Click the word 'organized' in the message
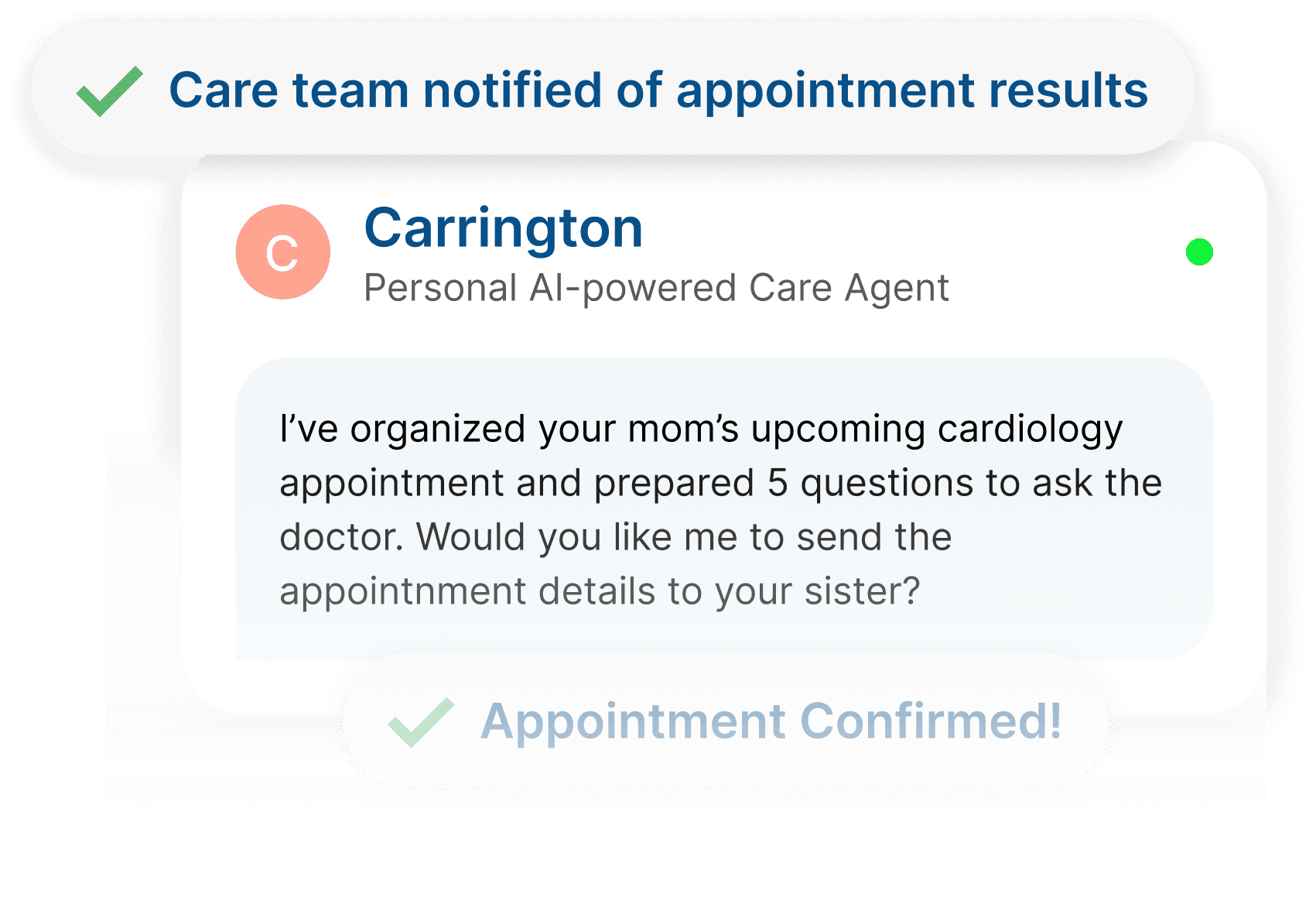The image size is (1316, 897). click(x=438, y=430)
